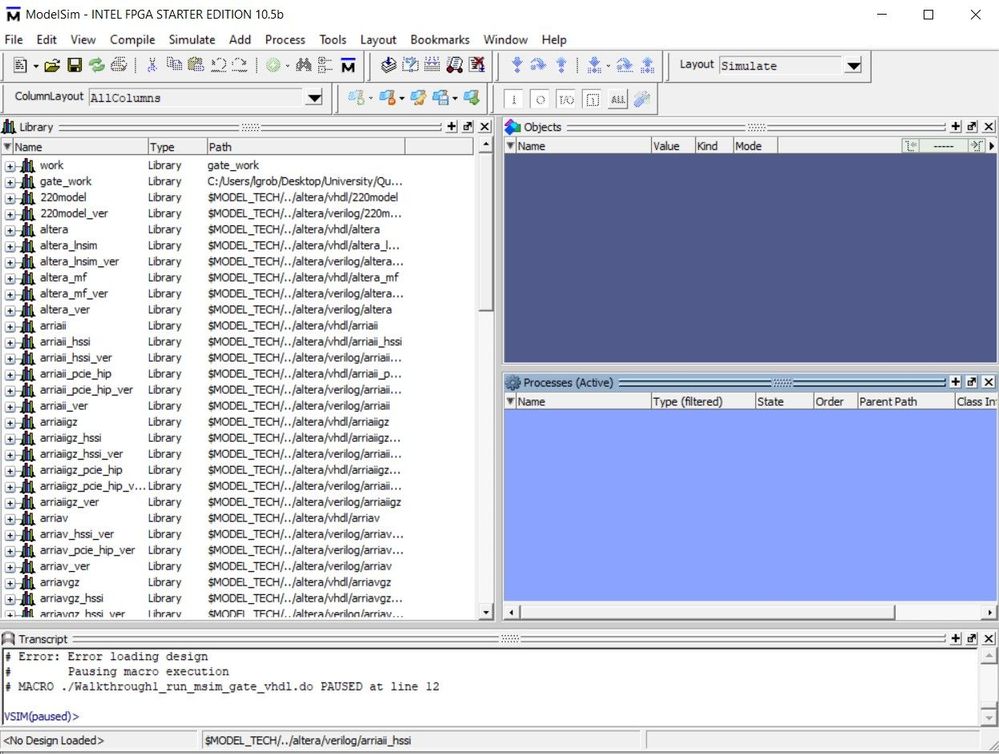Image resolution: width=999 pixels, height=754 pixels.
Task: Click the Print icon in toolbar
Action: click(x=118, y=65)
